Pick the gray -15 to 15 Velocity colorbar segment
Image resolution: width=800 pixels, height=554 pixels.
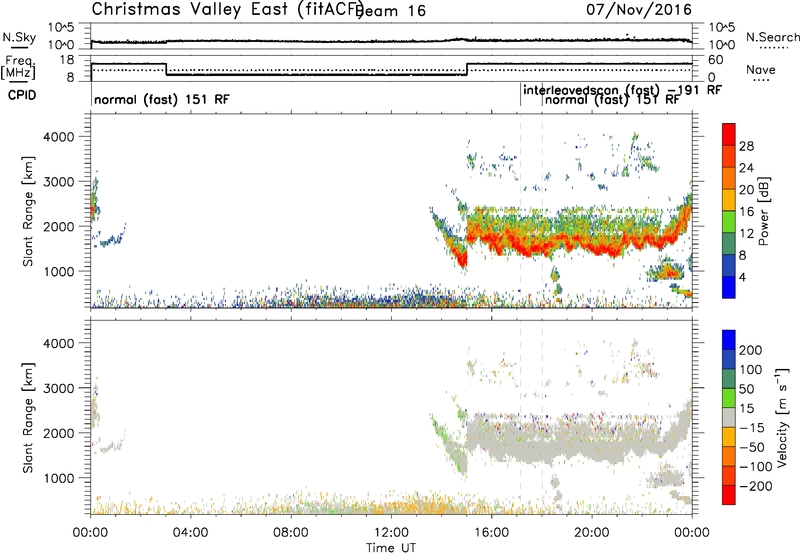pyautogui.click(x=729, y=418)
